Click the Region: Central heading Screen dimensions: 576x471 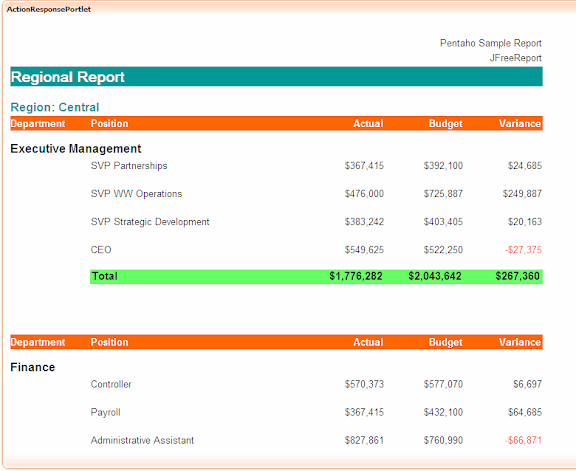[x=55, y=107]
